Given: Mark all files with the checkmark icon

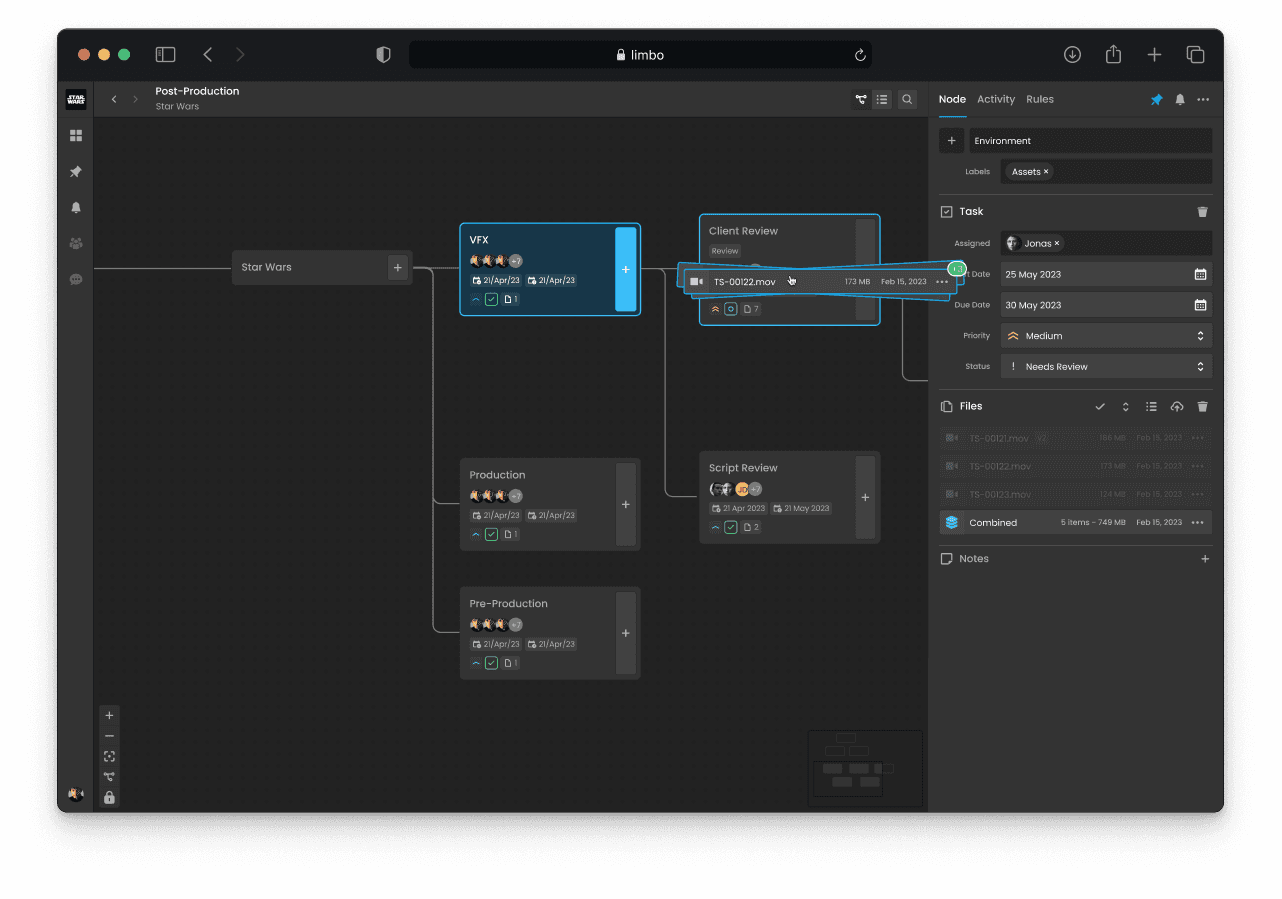Looking at the screenshot, I should click(1100, 407).
